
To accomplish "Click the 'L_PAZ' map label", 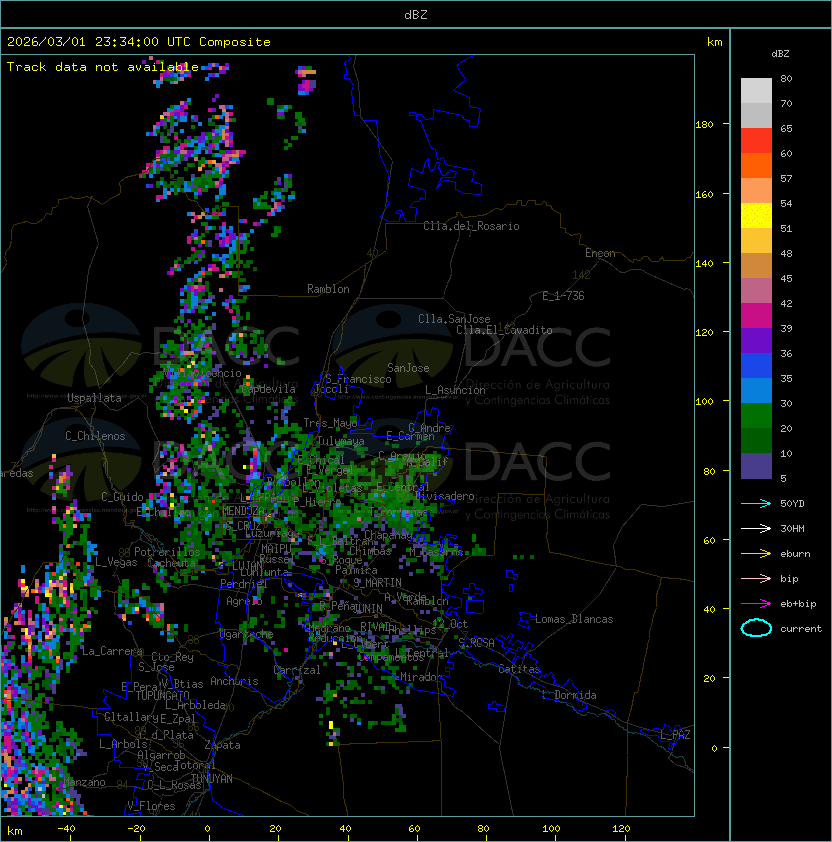I will tap(675, 735).
